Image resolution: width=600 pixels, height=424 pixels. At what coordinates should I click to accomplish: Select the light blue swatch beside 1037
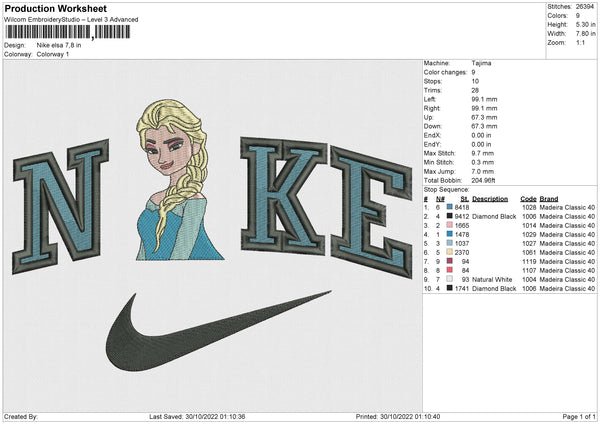(x=450, y=243)
